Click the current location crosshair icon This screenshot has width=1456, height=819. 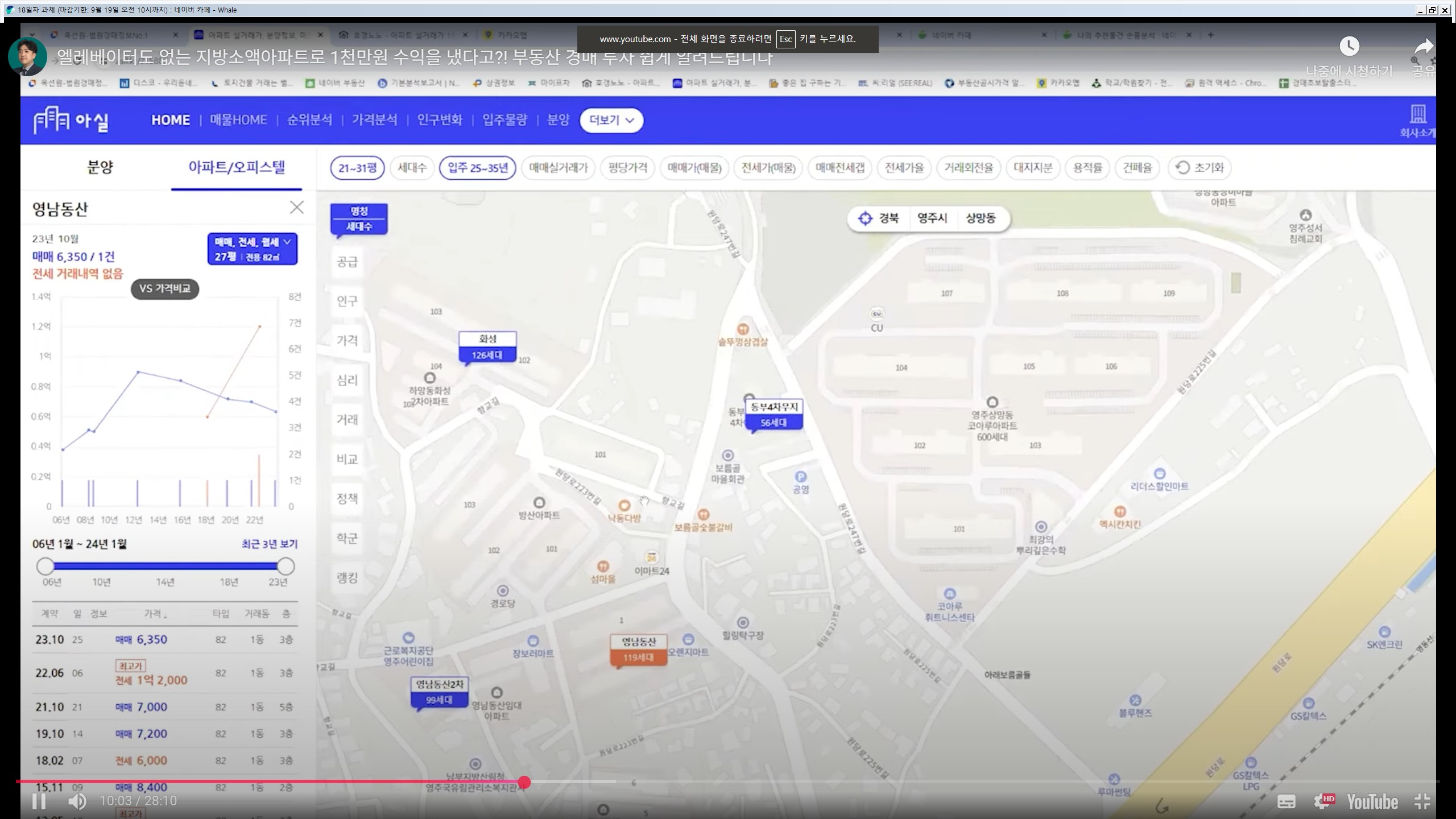point(865,218)
